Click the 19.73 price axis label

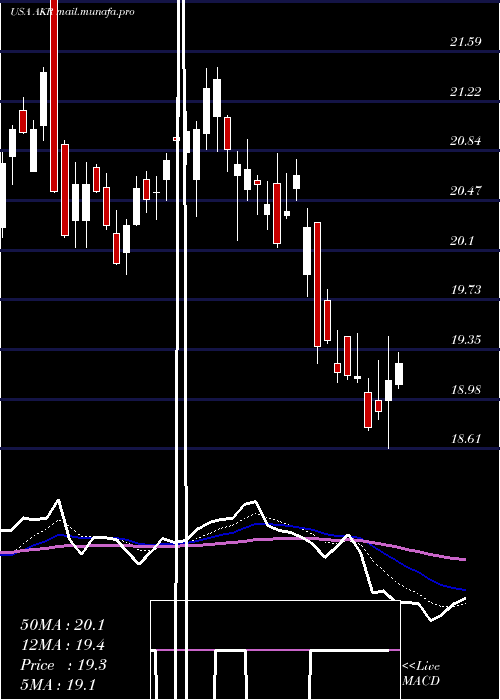tap(466, 290)
